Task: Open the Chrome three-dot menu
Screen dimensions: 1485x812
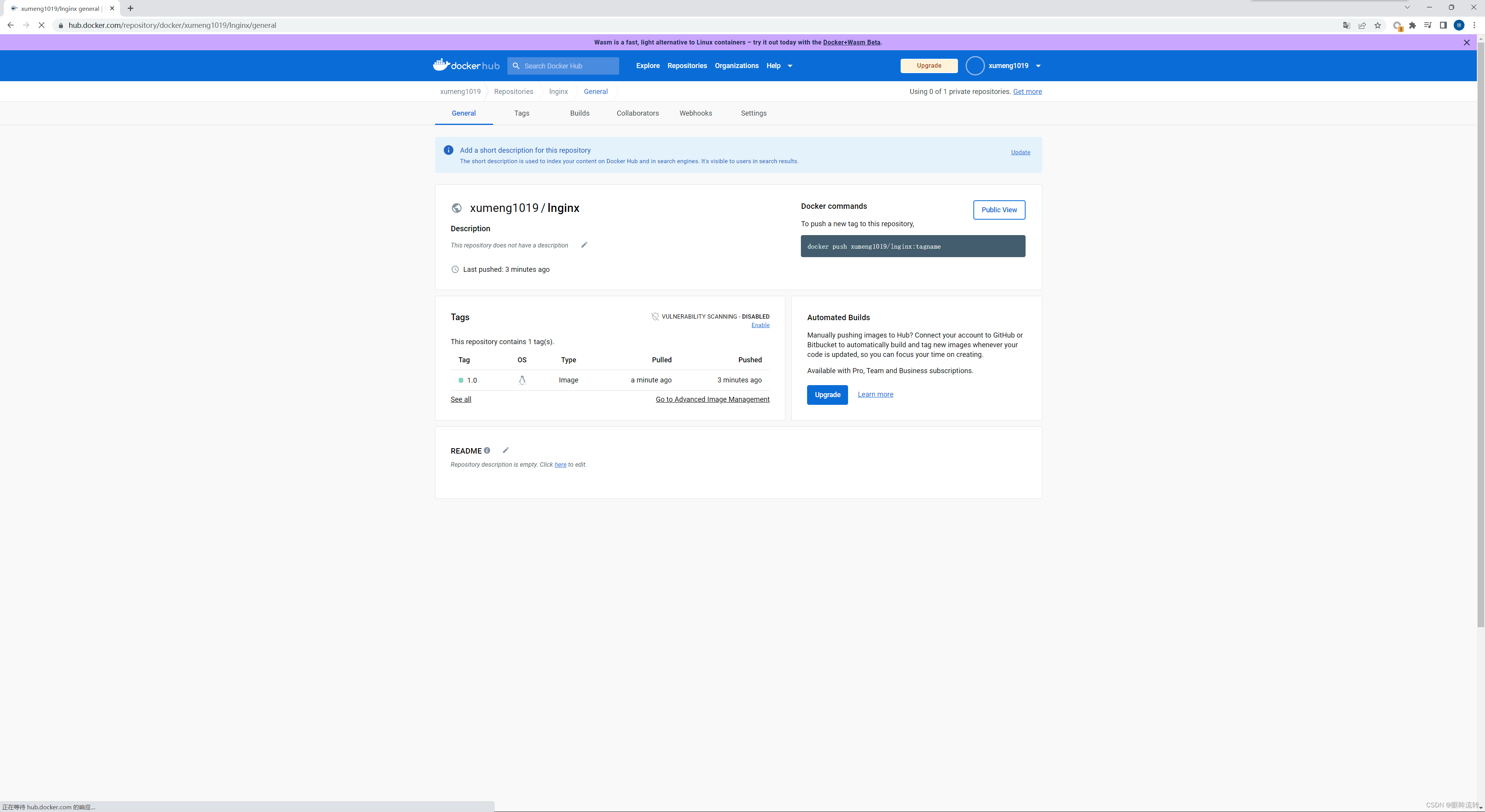Action: [1475, 26]
